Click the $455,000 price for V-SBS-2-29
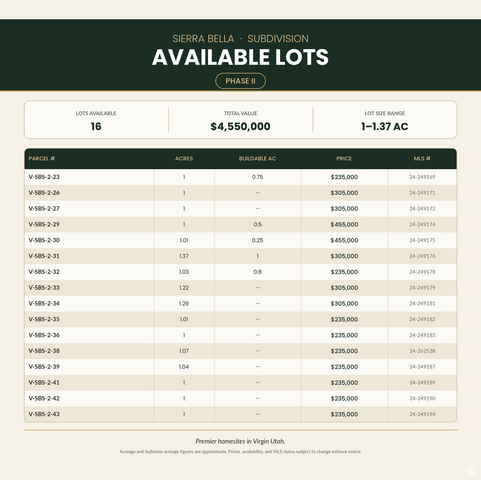 (x=344, y=224)
